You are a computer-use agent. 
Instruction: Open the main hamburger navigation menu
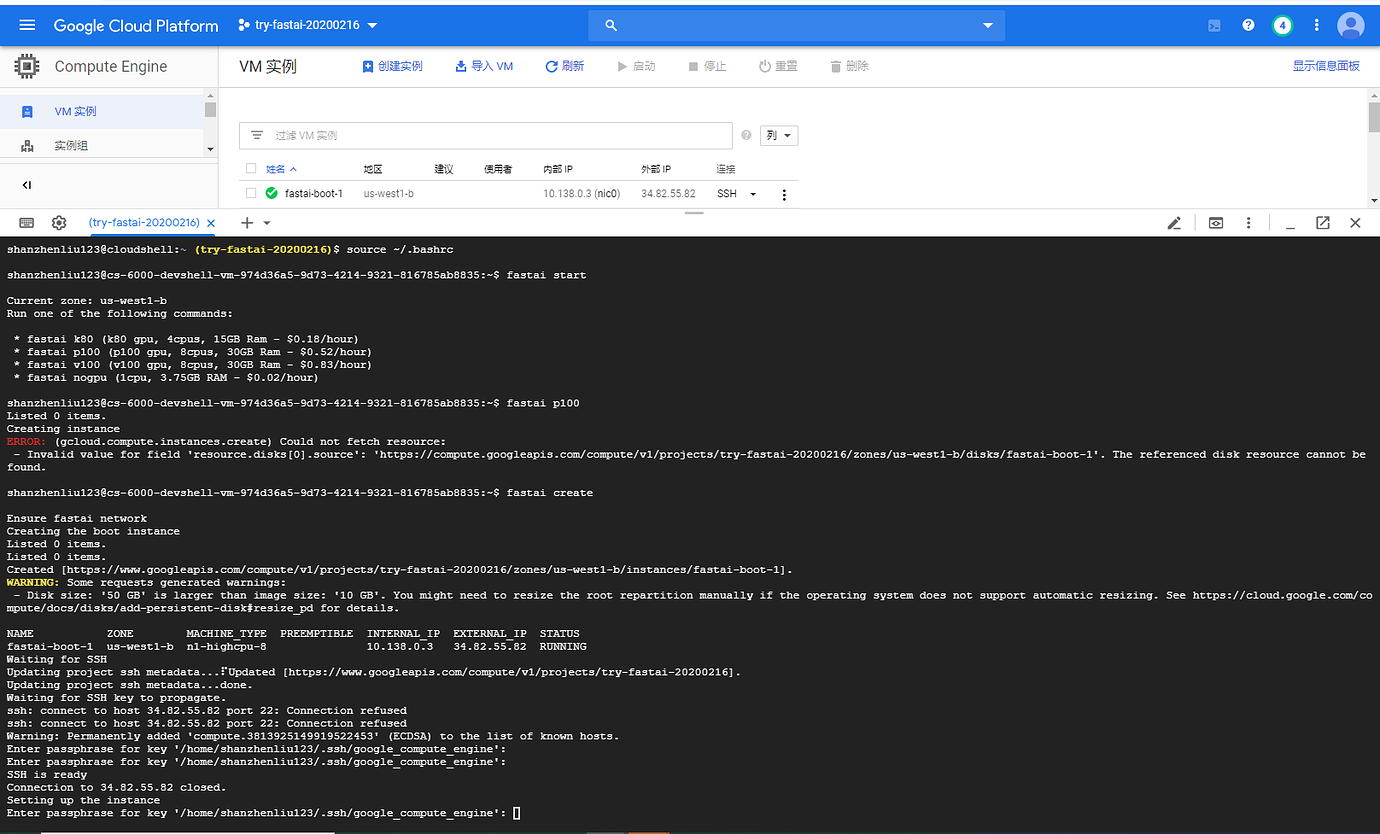tap(27, 25)
